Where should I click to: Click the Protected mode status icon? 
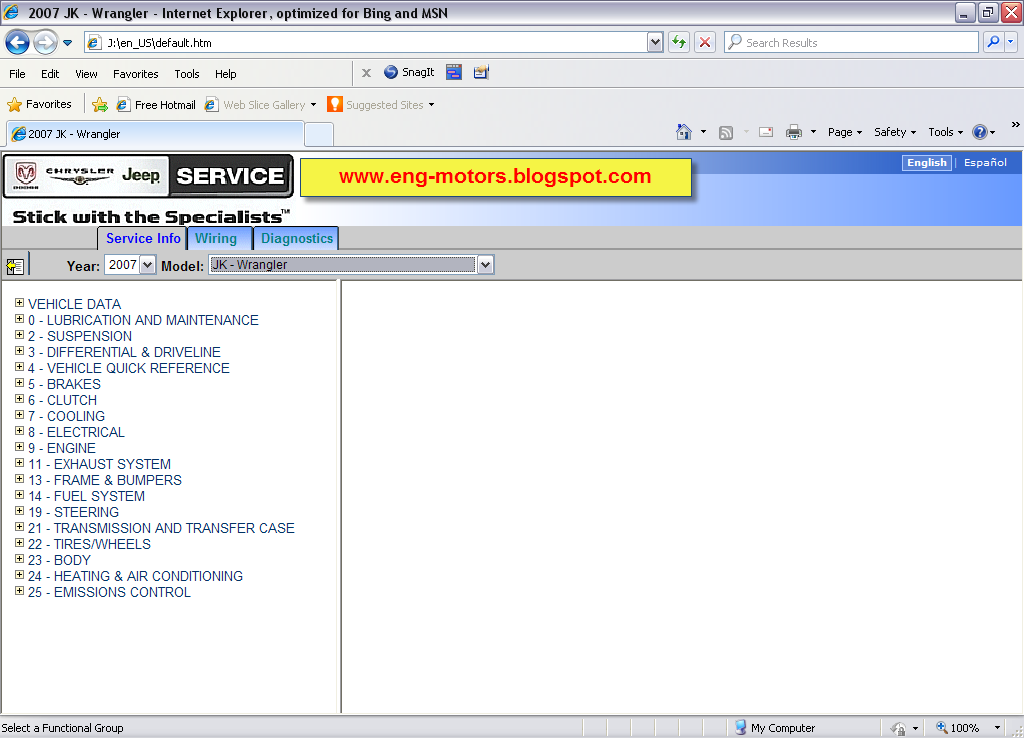(899, 728)
